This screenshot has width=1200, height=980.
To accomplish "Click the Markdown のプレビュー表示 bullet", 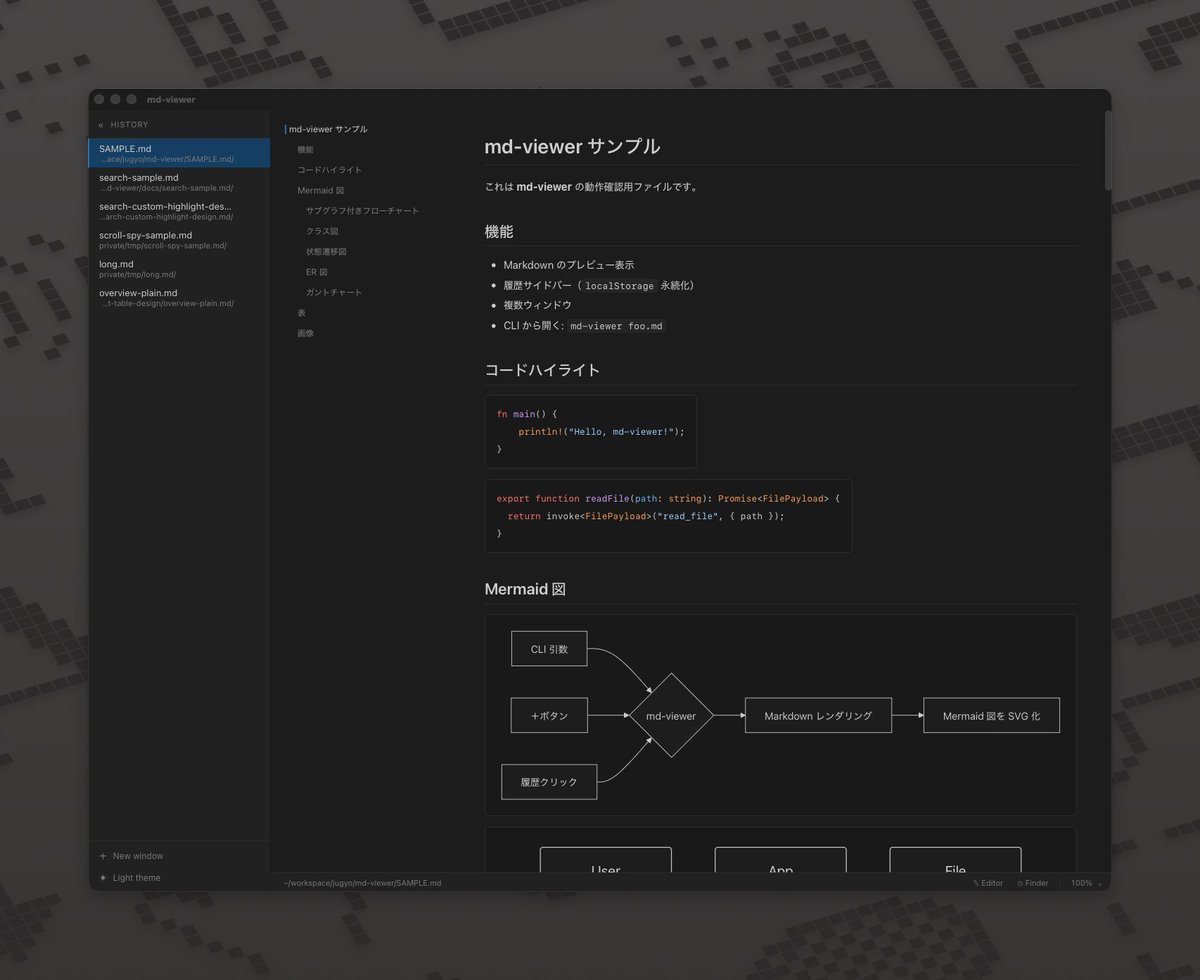I will [568, 265].
